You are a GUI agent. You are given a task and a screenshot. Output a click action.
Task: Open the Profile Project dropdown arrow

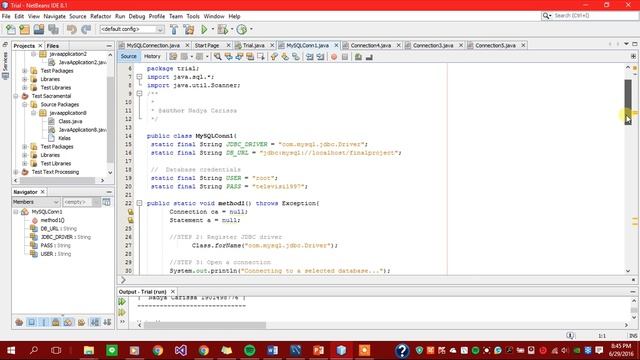pyautogui.click(x=251, y=29)
